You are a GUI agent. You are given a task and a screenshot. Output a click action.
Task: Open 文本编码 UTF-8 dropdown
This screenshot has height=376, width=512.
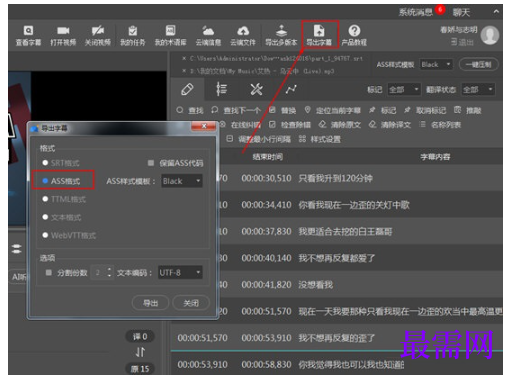180,273
